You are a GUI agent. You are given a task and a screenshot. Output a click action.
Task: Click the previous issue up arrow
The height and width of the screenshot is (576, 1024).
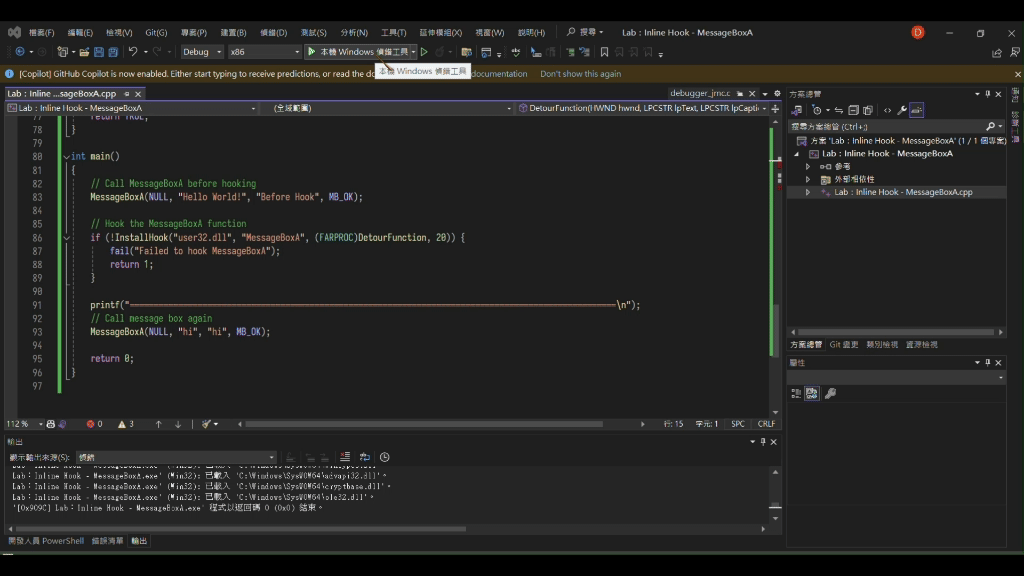(159, 424)
